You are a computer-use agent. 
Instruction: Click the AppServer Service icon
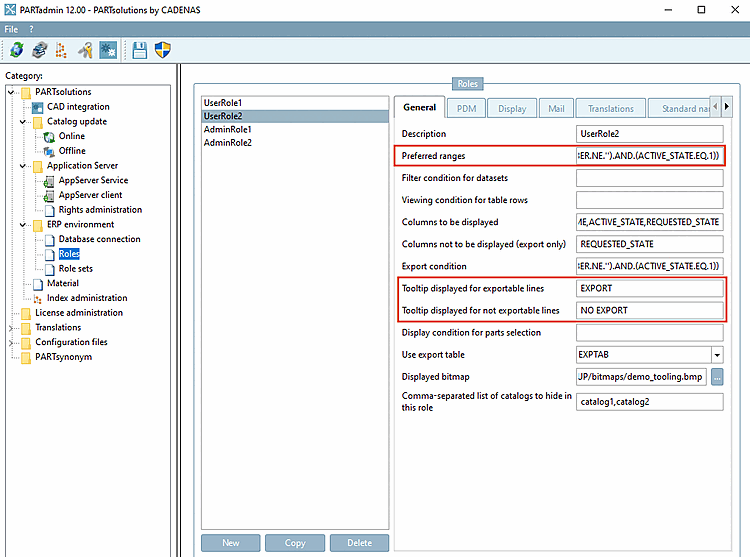pos(49,181)
